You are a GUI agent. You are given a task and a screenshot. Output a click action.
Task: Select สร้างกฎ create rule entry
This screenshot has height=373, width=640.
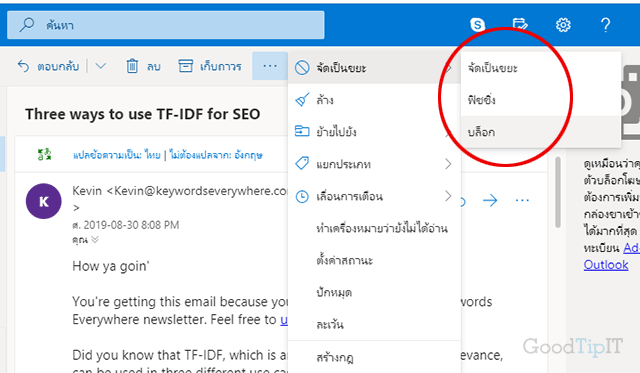[x=374, y=357]
